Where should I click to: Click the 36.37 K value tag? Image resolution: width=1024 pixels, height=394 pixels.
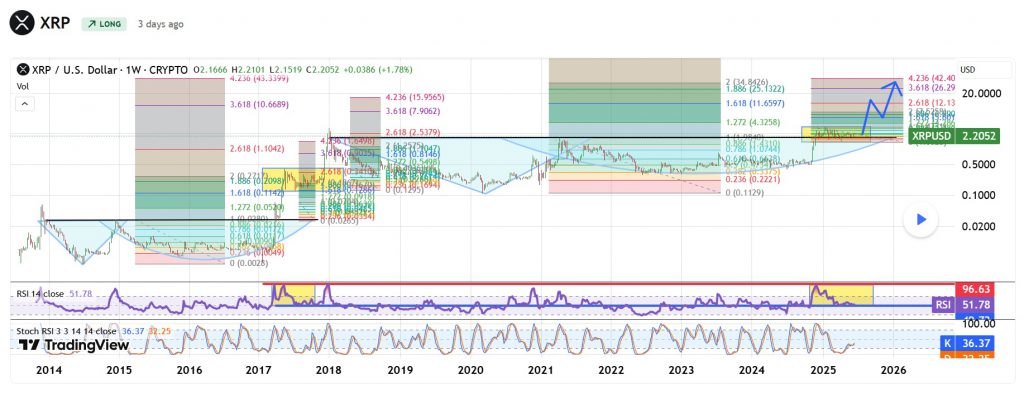[976, 343]
